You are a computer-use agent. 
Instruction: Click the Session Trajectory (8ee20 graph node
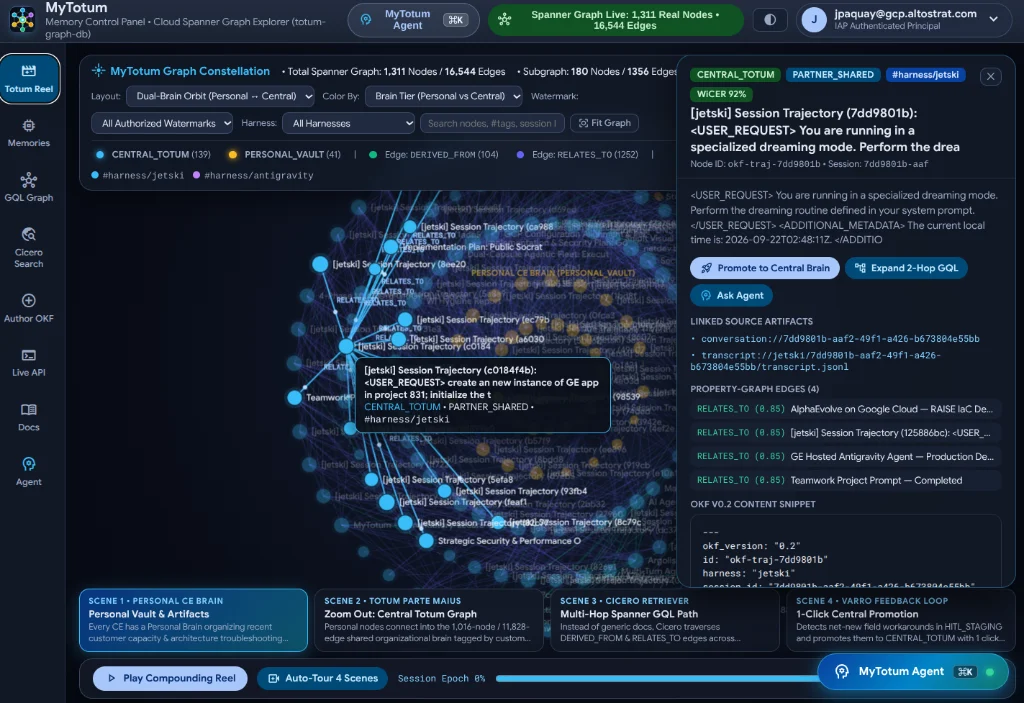point(320,264)
